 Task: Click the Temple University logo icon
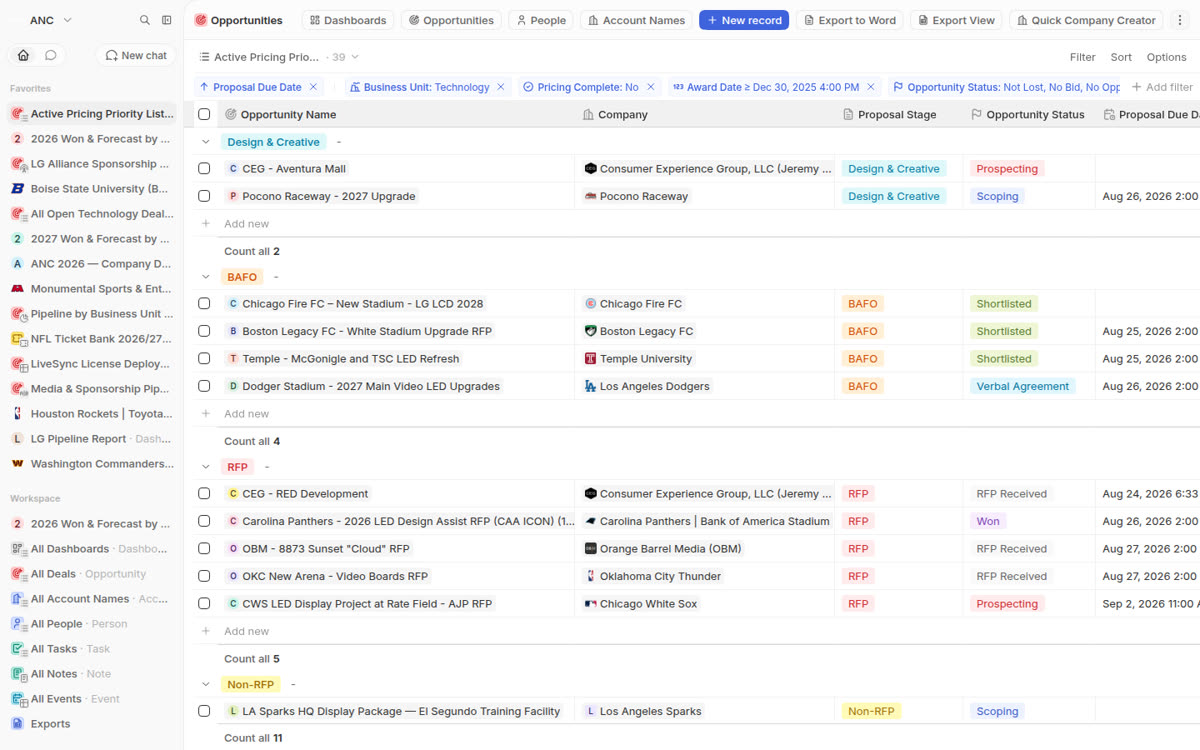pyautogui.click(x=590, y=359)
